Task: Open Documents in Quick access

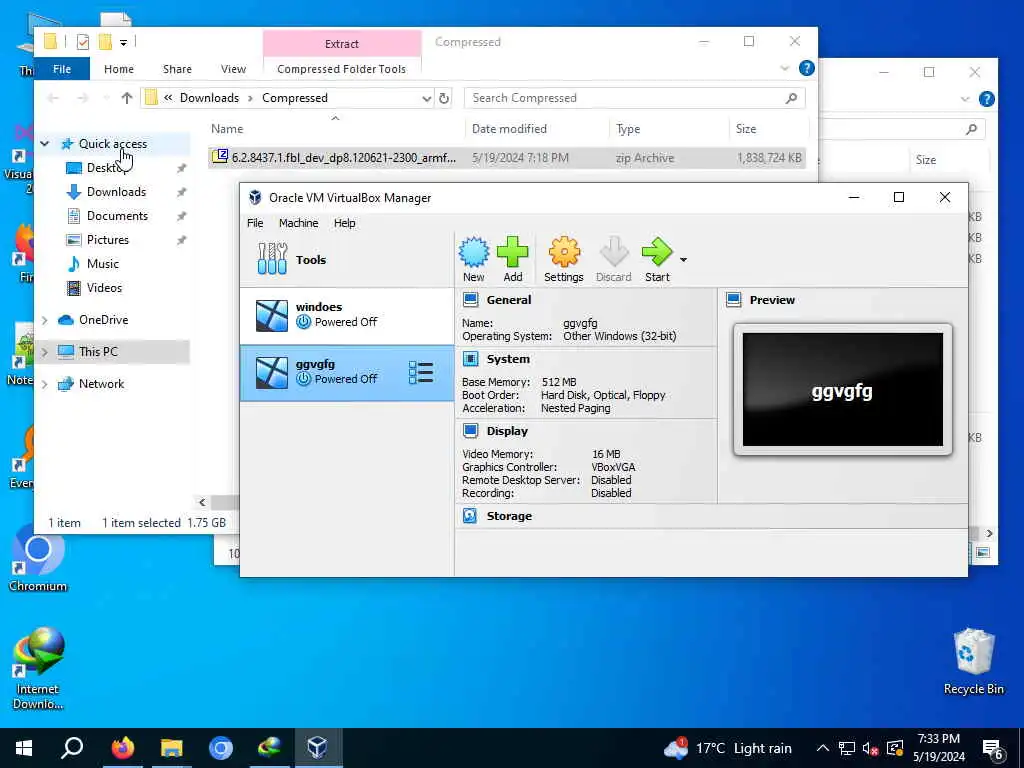Action: click(117, 216)
